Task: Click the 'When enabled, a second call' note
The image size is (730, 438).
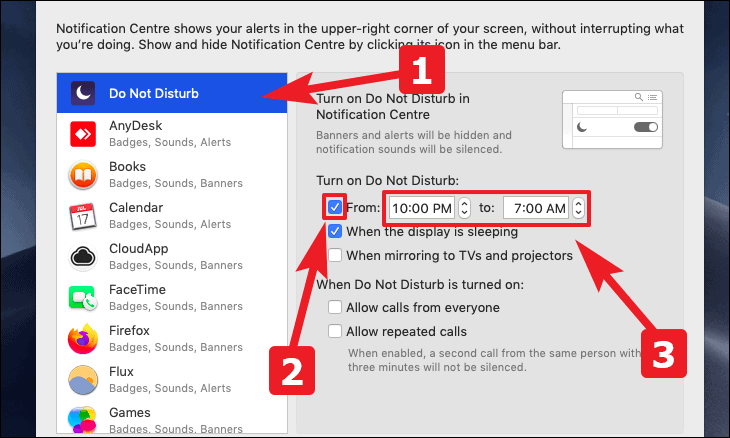Action: (494, 360)
